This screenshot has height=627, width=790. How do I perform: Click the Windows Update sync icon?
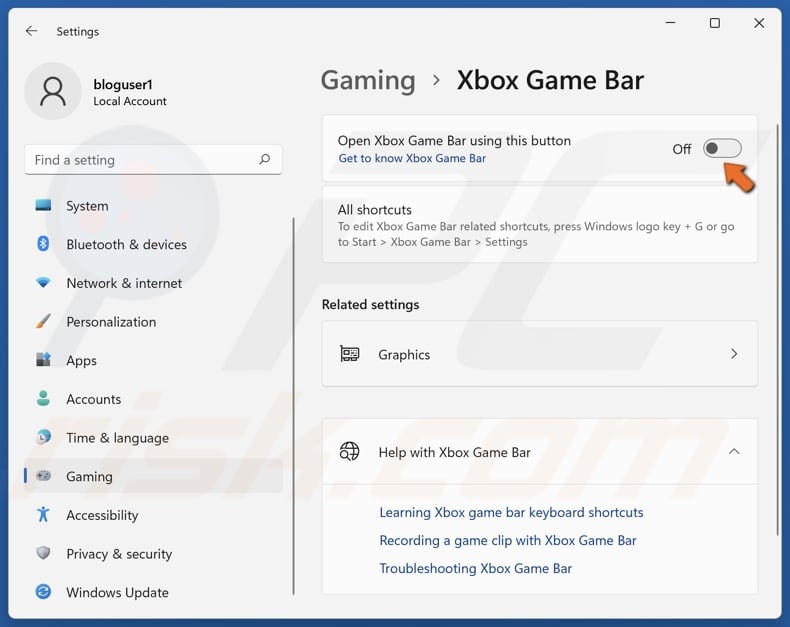pyautogui.click(x=43, y=591)
